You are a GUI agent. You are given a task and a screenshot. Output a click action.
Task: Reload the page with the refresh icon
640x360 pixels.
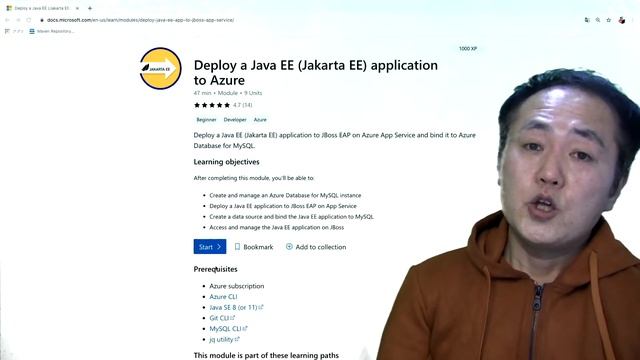[x=29, y=20]
